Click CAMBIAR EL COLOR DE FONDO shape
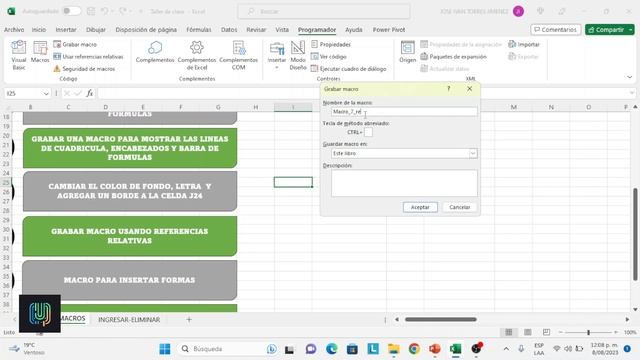640x360 pixels. [130, 191]
